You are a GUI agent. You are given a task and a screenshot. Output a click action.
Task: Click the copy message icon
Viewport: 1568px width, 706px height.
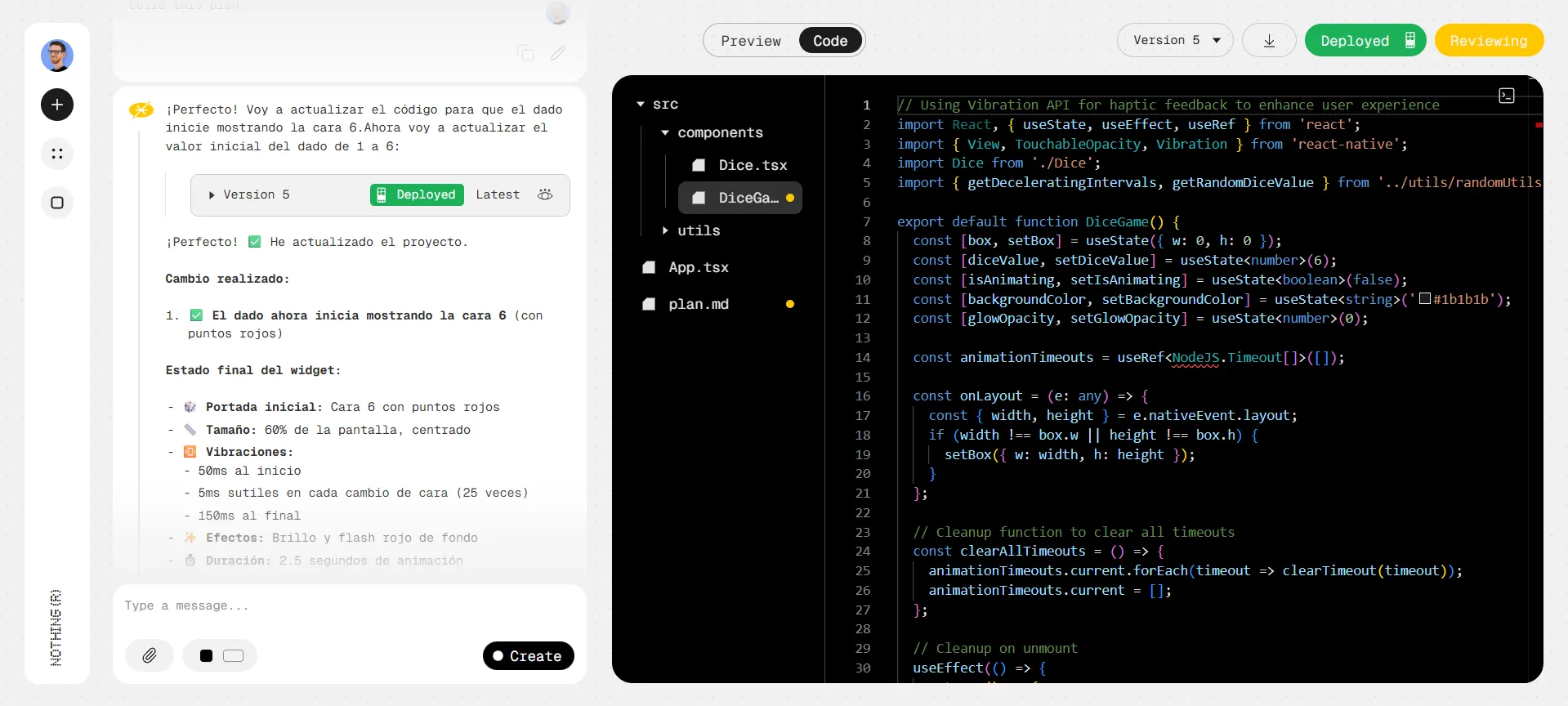click(525, 53)
